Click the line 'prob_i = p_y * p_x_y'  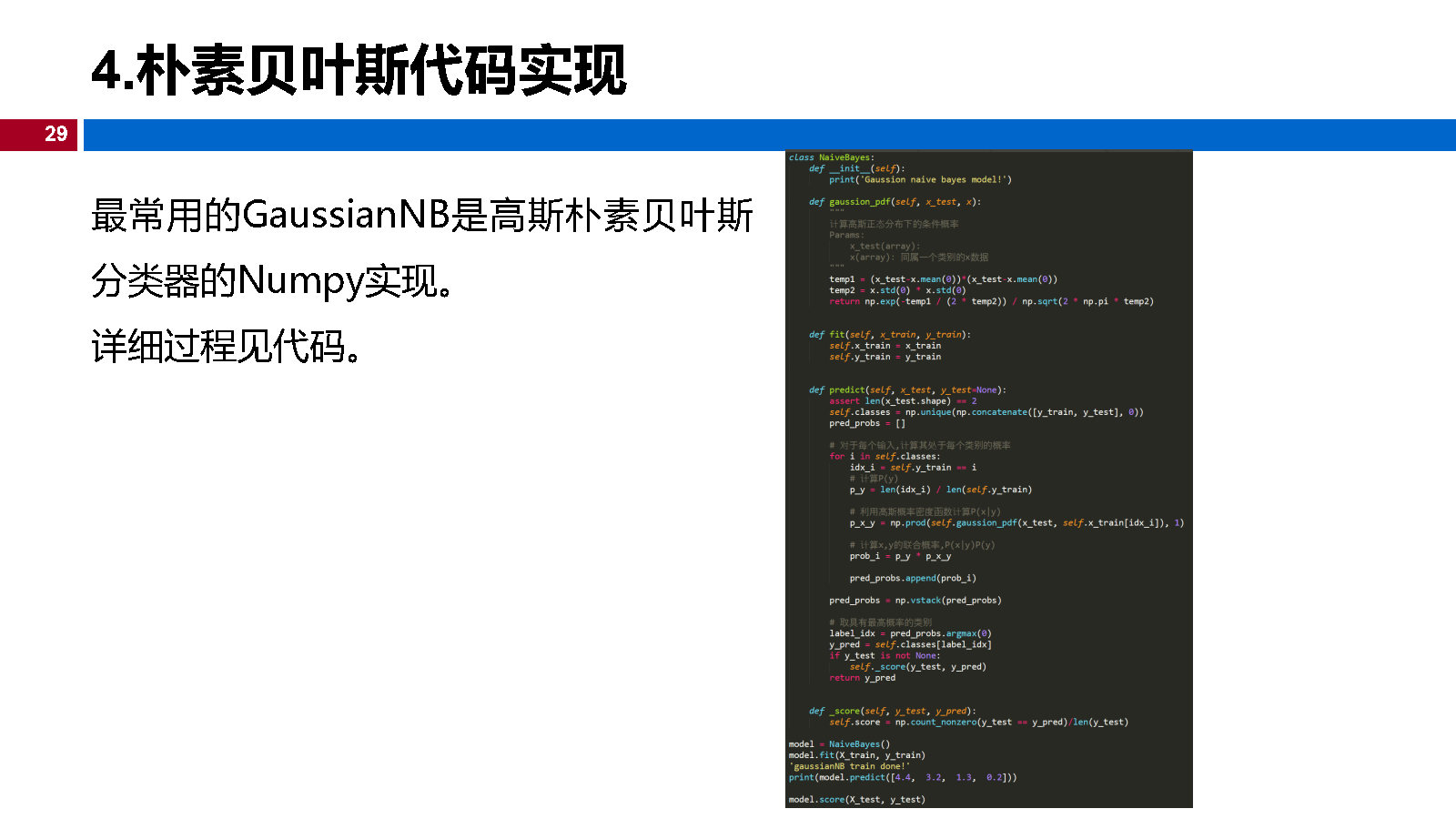tap(901, 556)
